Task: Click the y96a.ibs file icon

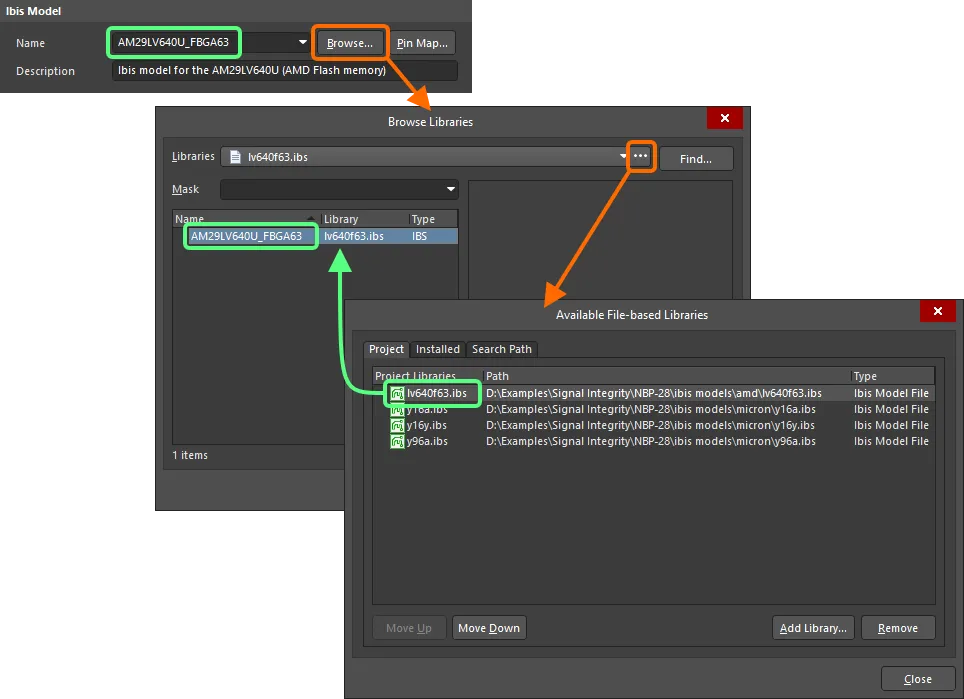Action: 398,441
